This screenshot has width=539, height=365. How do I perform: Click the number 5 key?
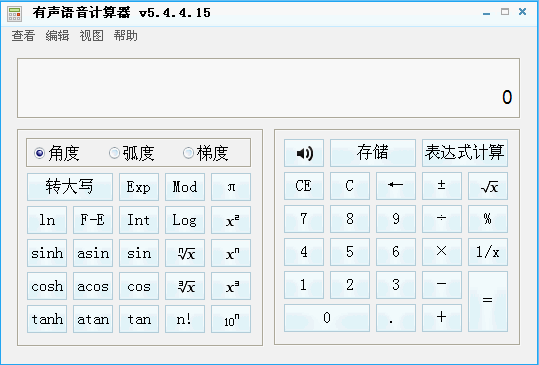coord(350,252)
